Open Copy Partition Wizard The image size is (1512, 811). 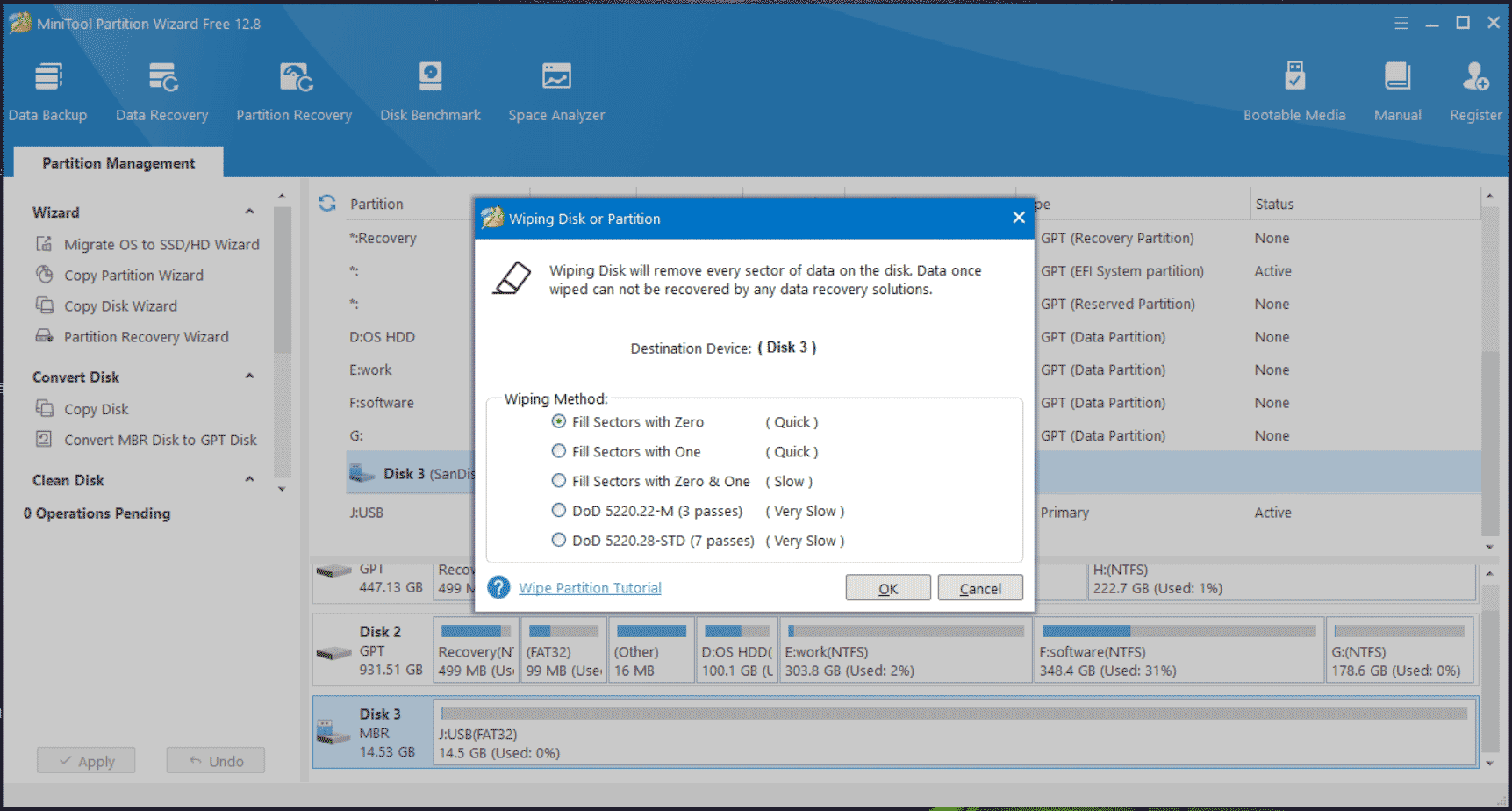click(133, 275)
